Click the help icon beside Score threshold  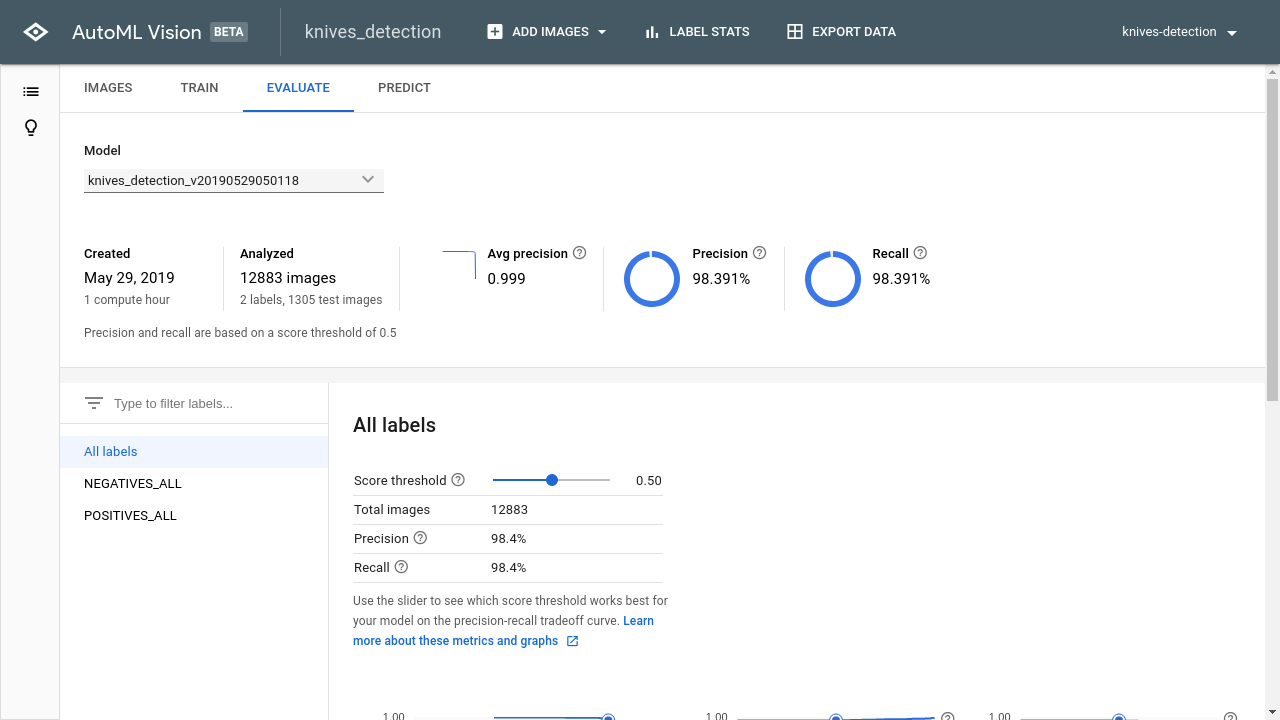coord(458,480)
